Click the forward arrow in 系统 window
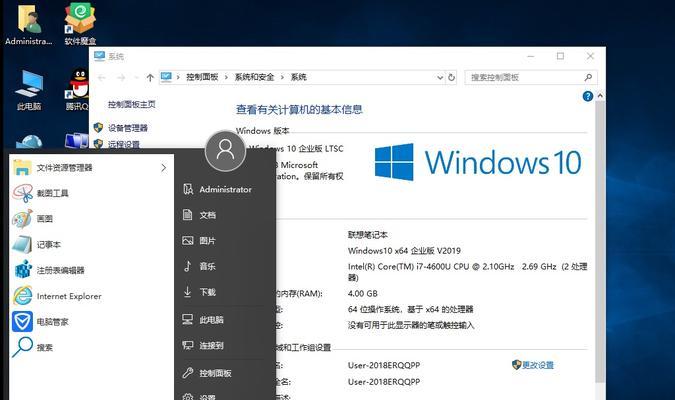This screenshot has width=675, height=400. [121, 78]
